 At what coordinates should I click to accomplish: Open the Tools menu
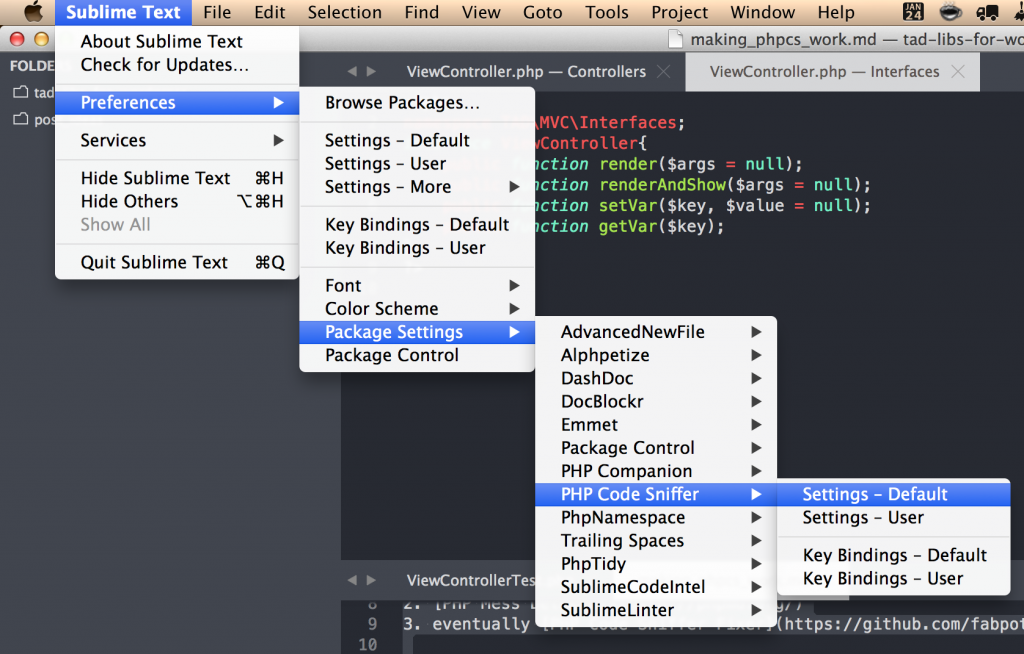(607, 12)
